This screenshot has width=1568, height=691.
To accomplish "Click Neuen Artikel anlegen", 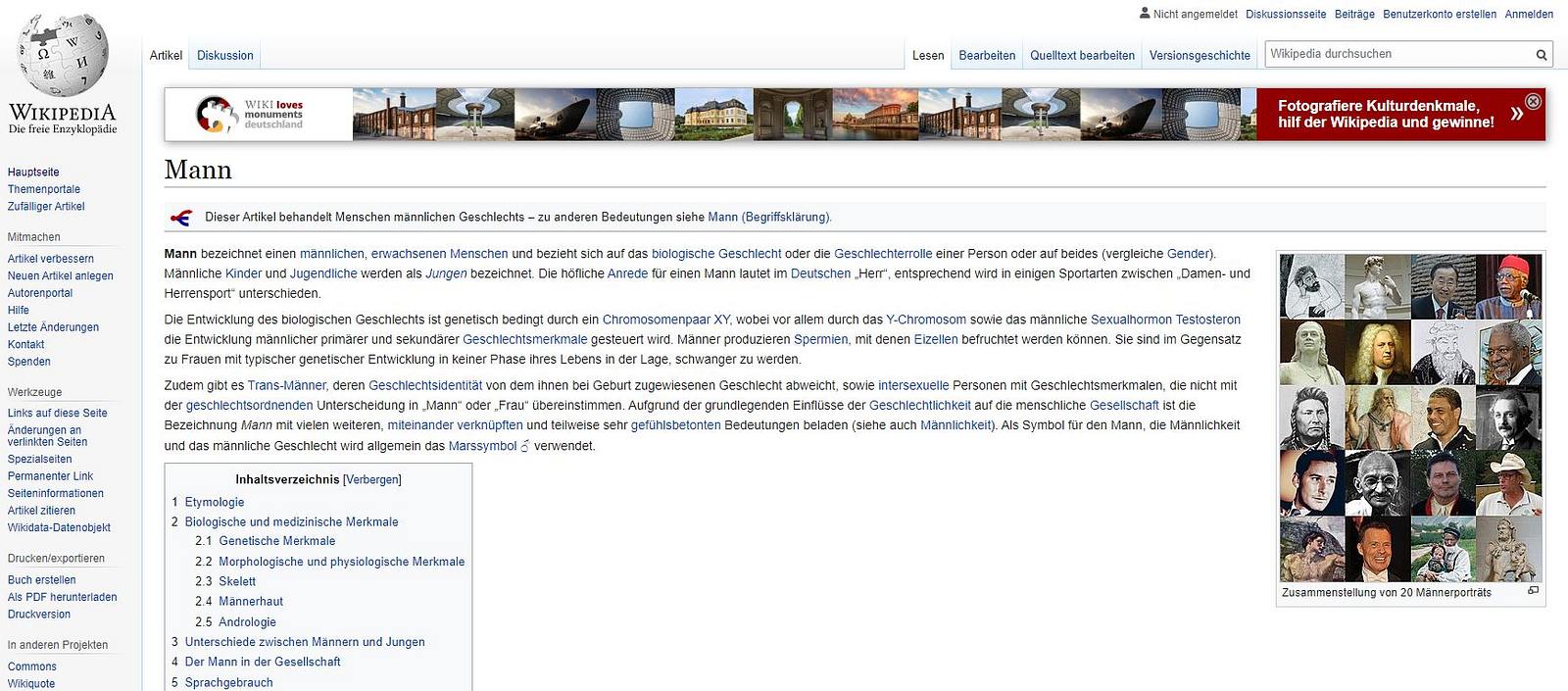I will 61,276.
